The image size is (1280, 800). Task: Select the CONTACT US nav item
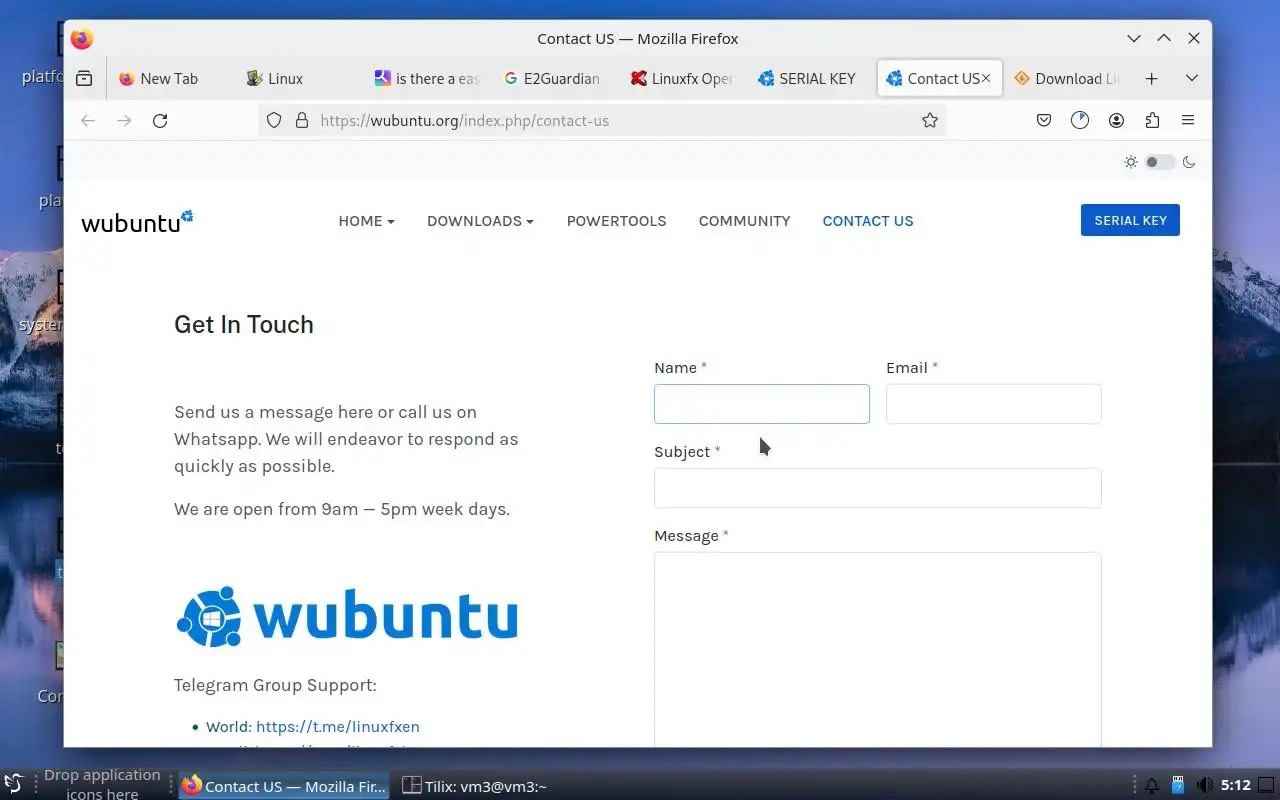point(868,221)
